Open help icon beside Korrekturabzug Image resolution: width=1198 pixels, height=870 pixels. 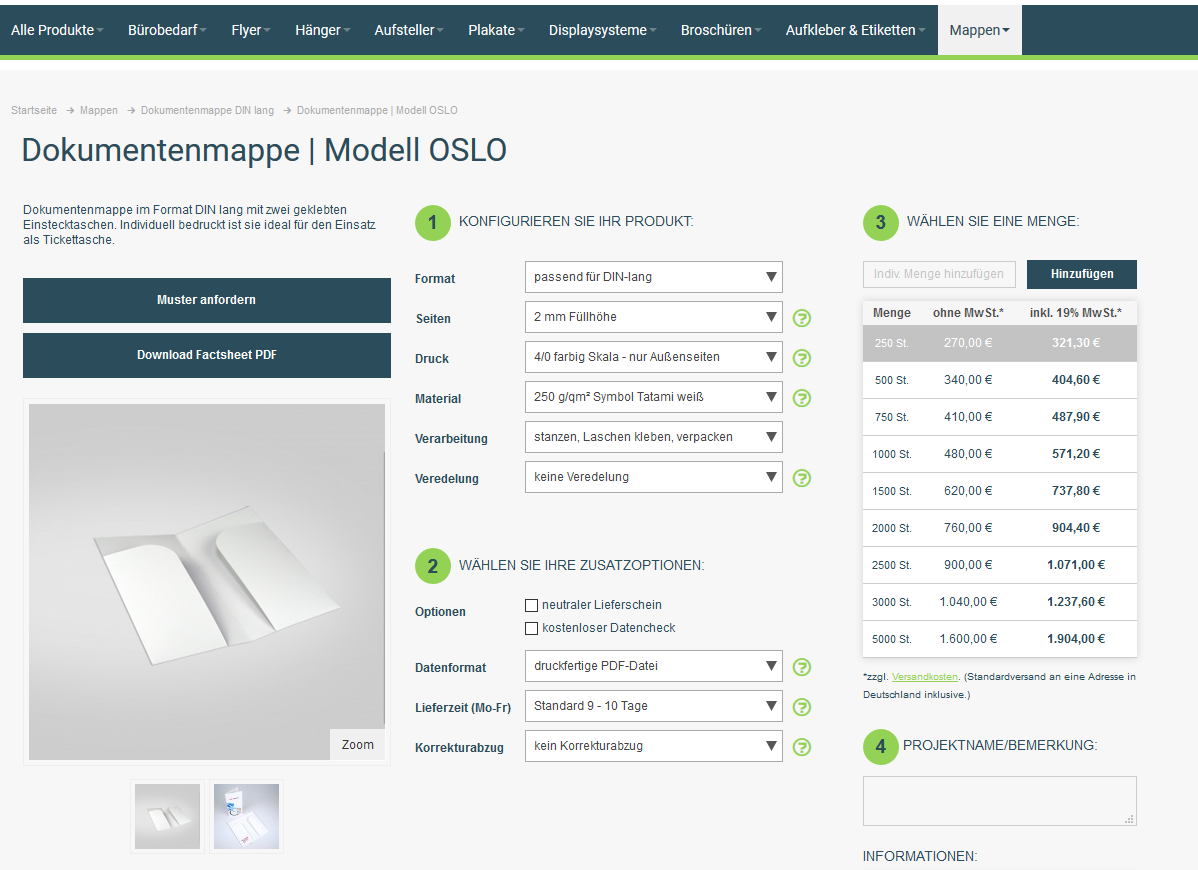[801, 747]
